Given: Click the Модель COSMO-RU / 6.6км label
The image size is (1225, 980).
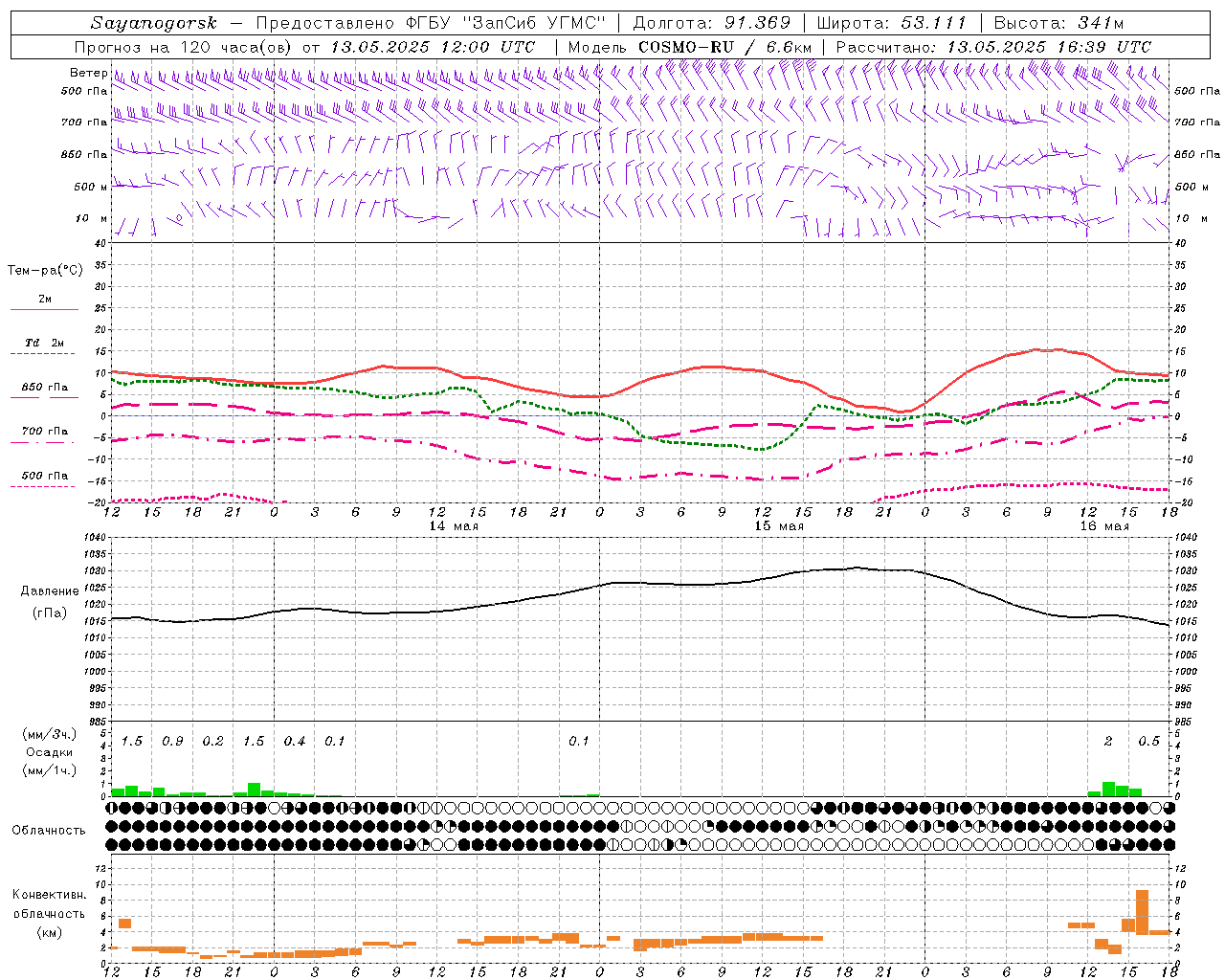Looking at the screenshot, I should tap(690, 47).
